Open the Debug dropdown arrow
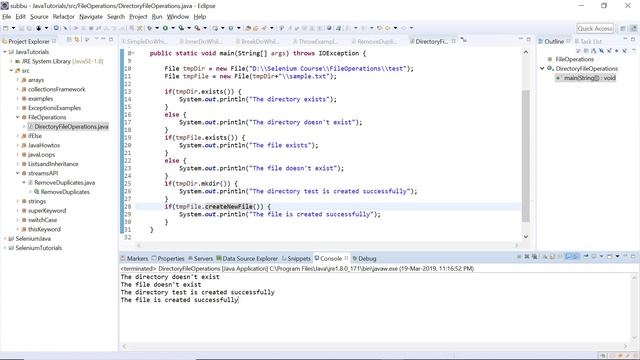This screenshot has width=640, height=360. click(157, 28)
